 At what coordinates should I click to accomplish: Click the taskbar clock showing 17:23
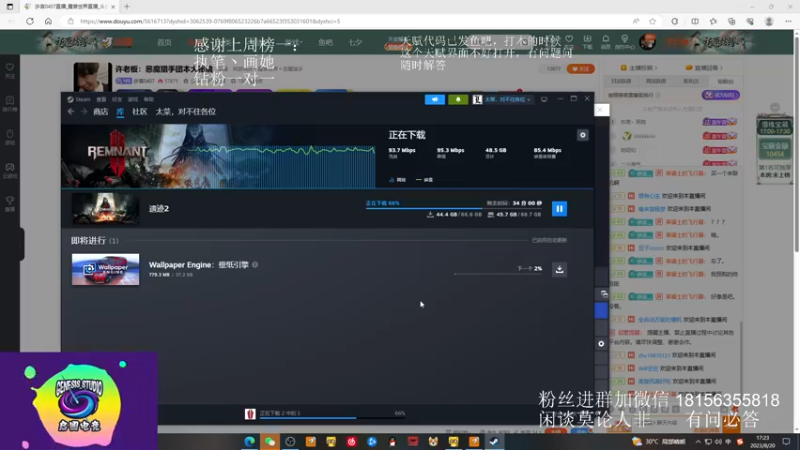pyautogui.click(x=763, y=441)
